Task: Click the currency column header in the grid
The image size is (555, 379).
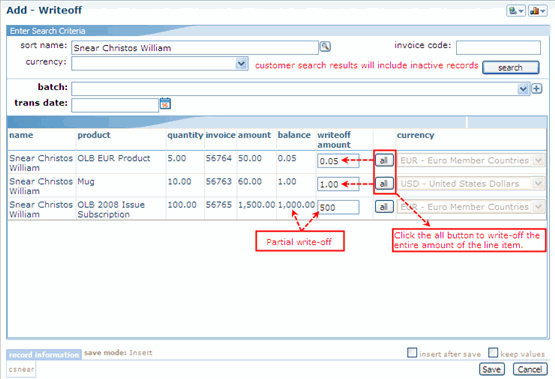Action: click(x=416, y=135)
